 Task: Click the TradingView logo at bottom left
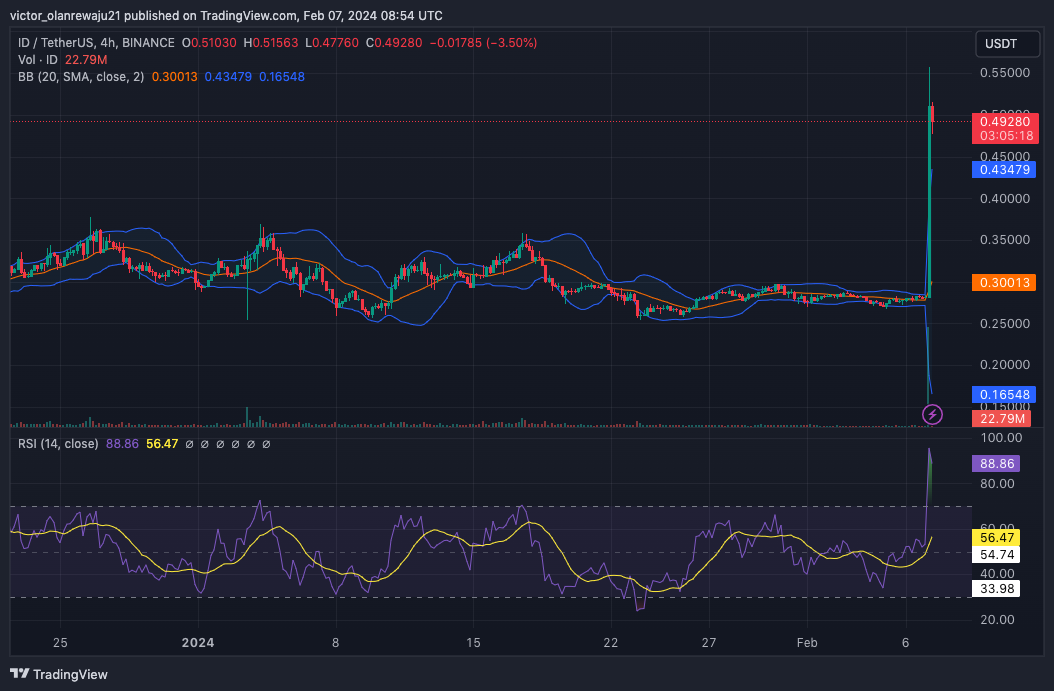coord(58,674)
